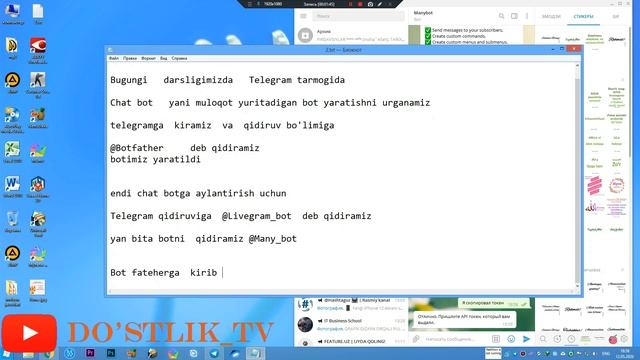Open the bot commands keyboard icon
Image resolution: width=640 pixels, height=360 pixels.
click(496, 339)
